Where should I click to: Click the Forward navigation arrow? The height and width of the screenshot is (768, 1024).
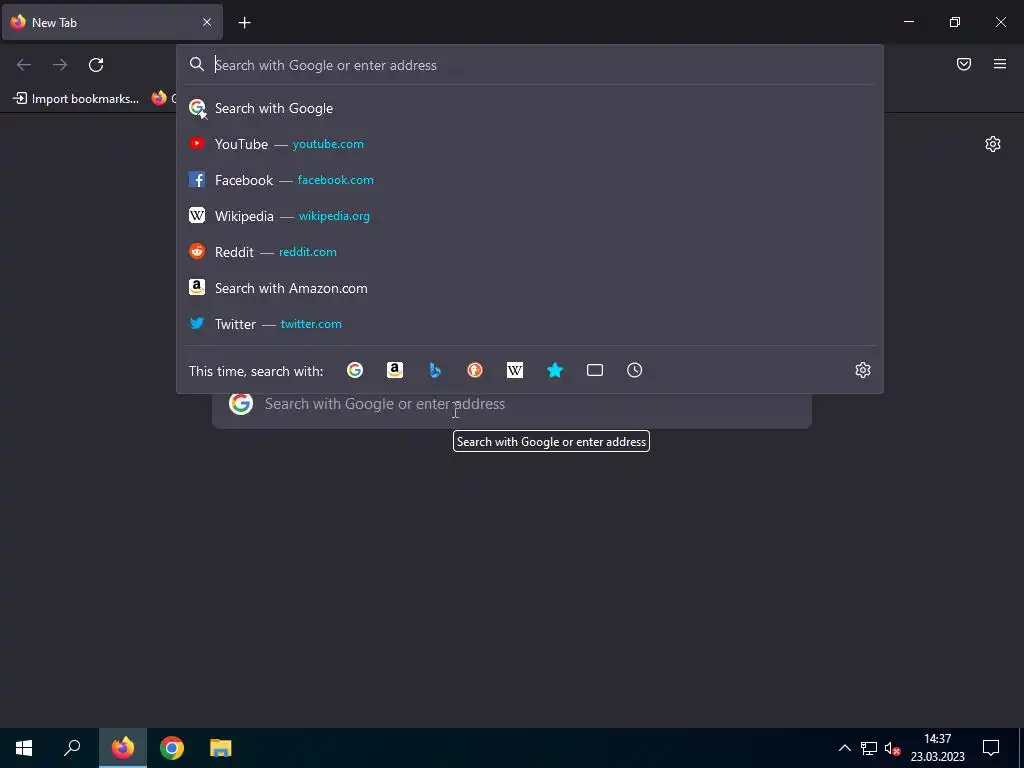pos(60,65)
